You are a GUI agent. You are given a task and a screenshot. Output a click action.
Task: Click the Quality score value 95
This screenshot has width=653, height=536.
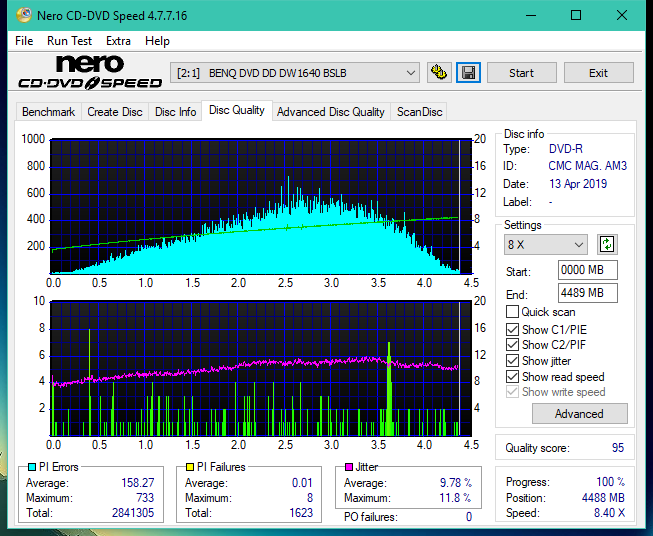click(x=618, y=448)
